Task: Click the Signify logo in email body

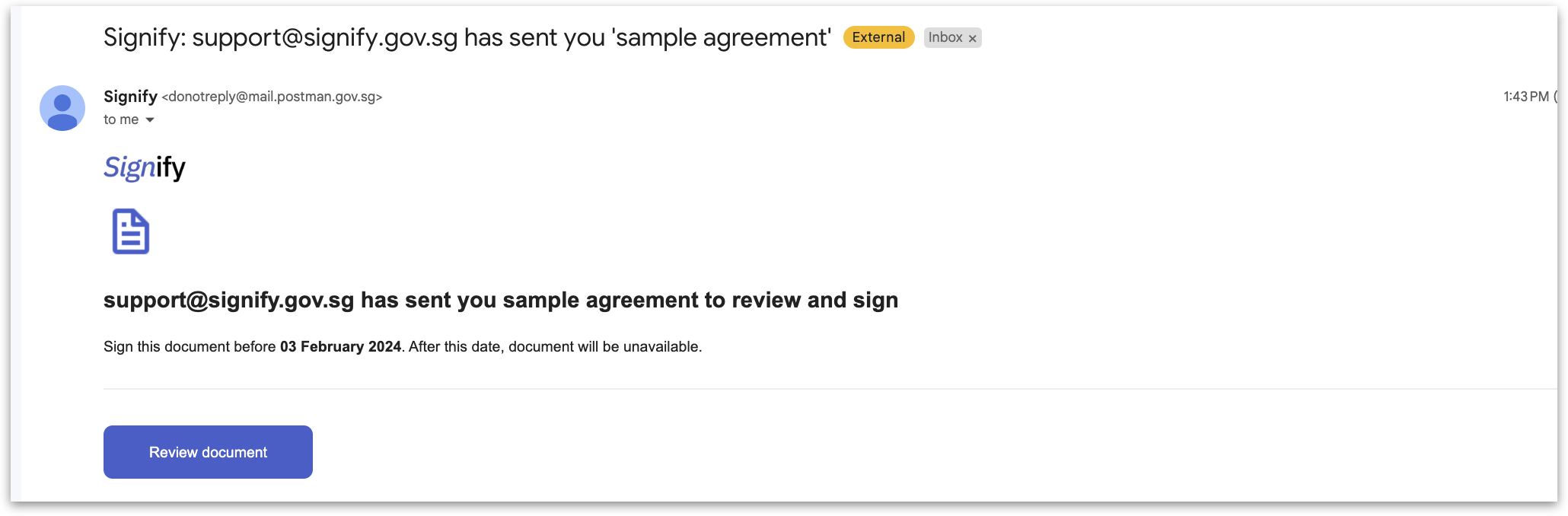Action: (x=145, y=167)
